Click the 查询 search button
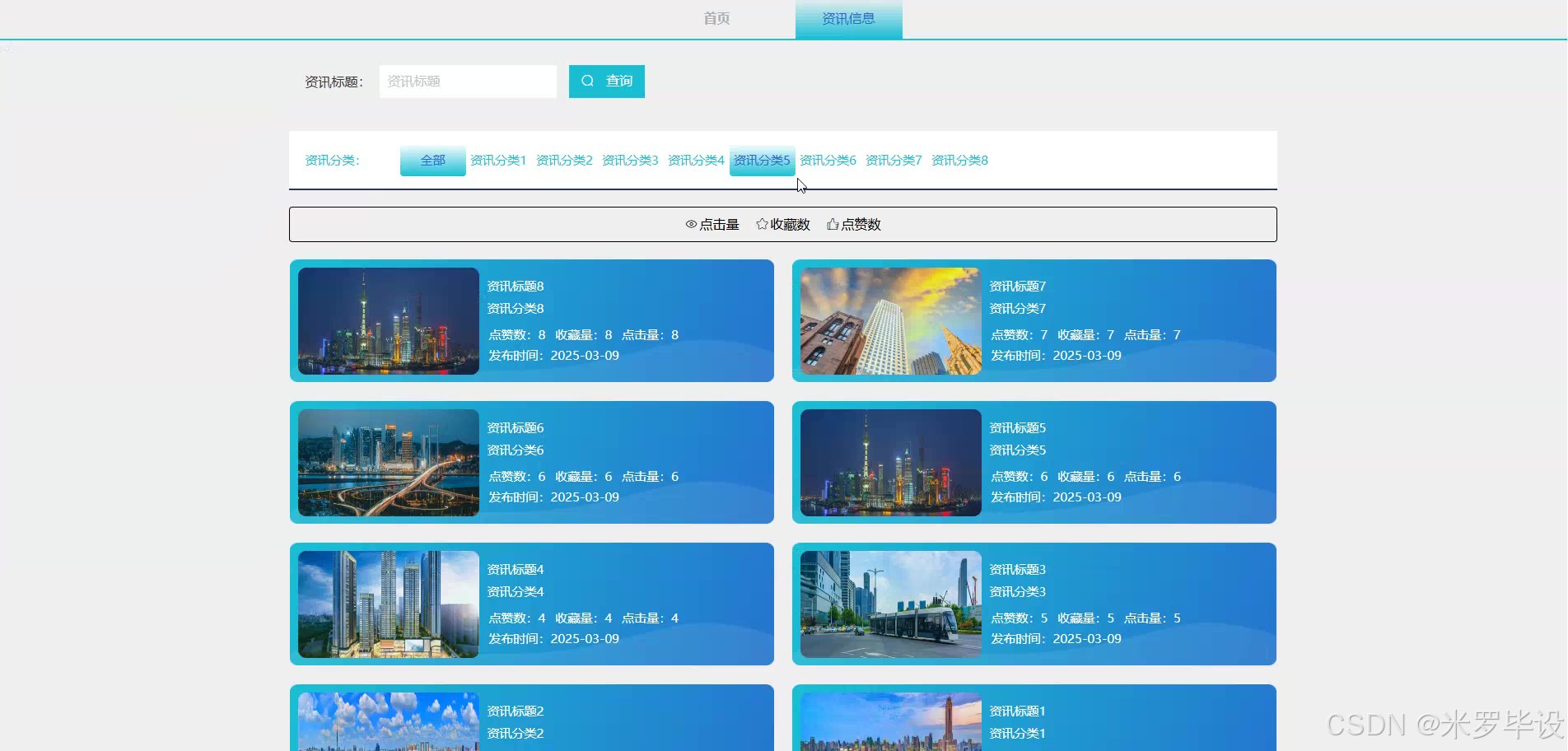 pos(606,81)
